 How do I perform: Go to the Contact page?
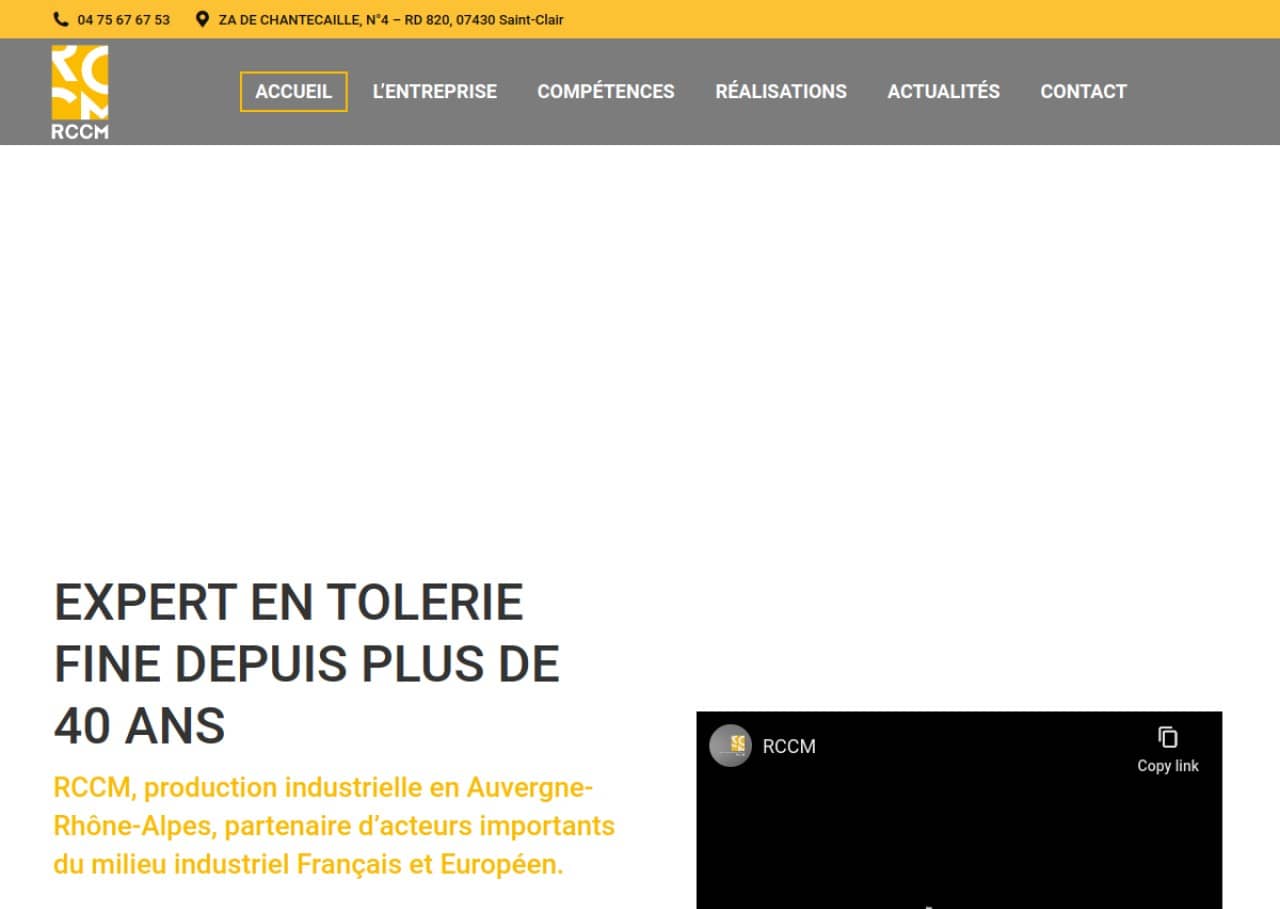tap(1083, 91)
